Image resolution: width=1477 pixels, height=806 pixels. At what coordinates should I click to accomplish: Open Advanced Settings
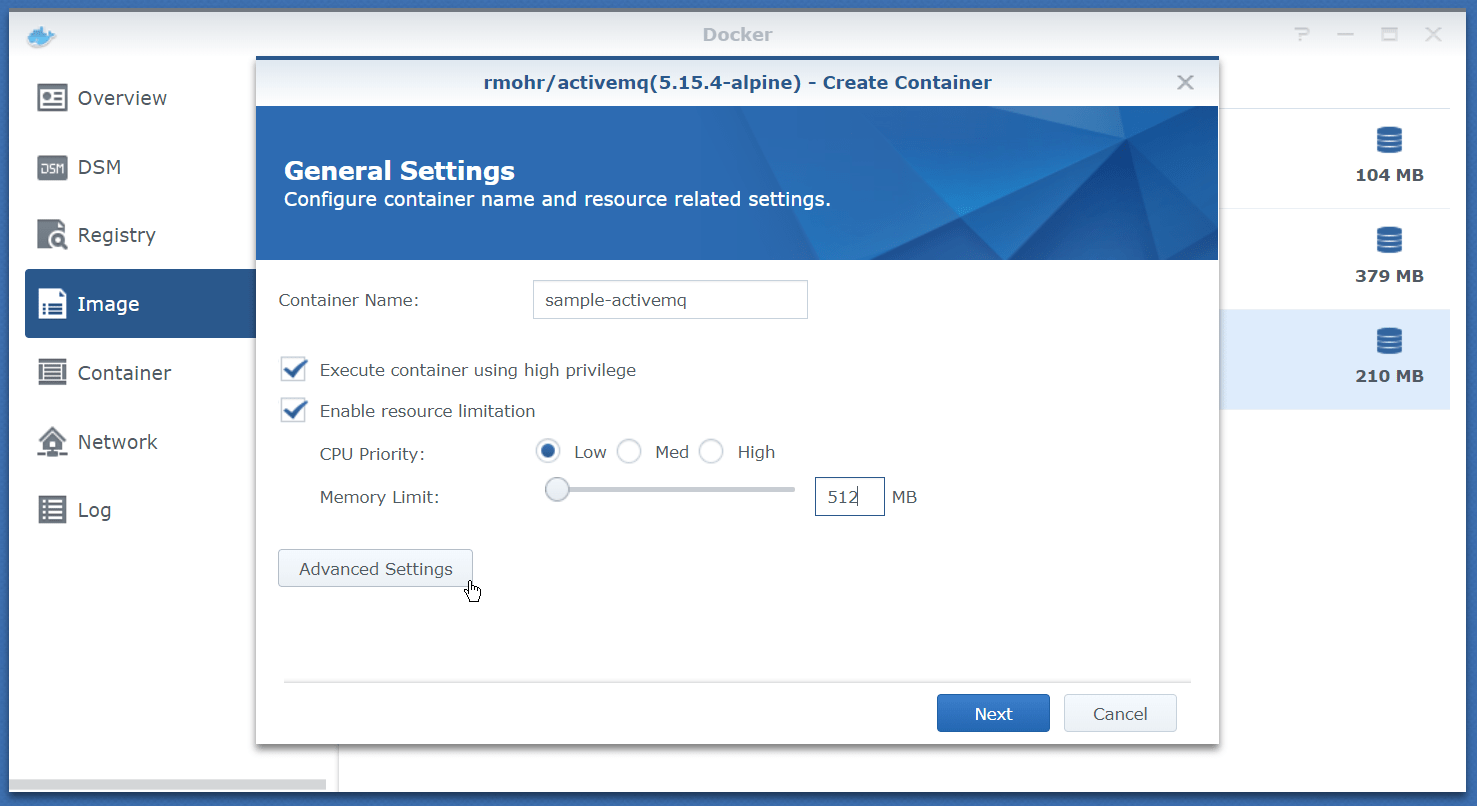375,569
